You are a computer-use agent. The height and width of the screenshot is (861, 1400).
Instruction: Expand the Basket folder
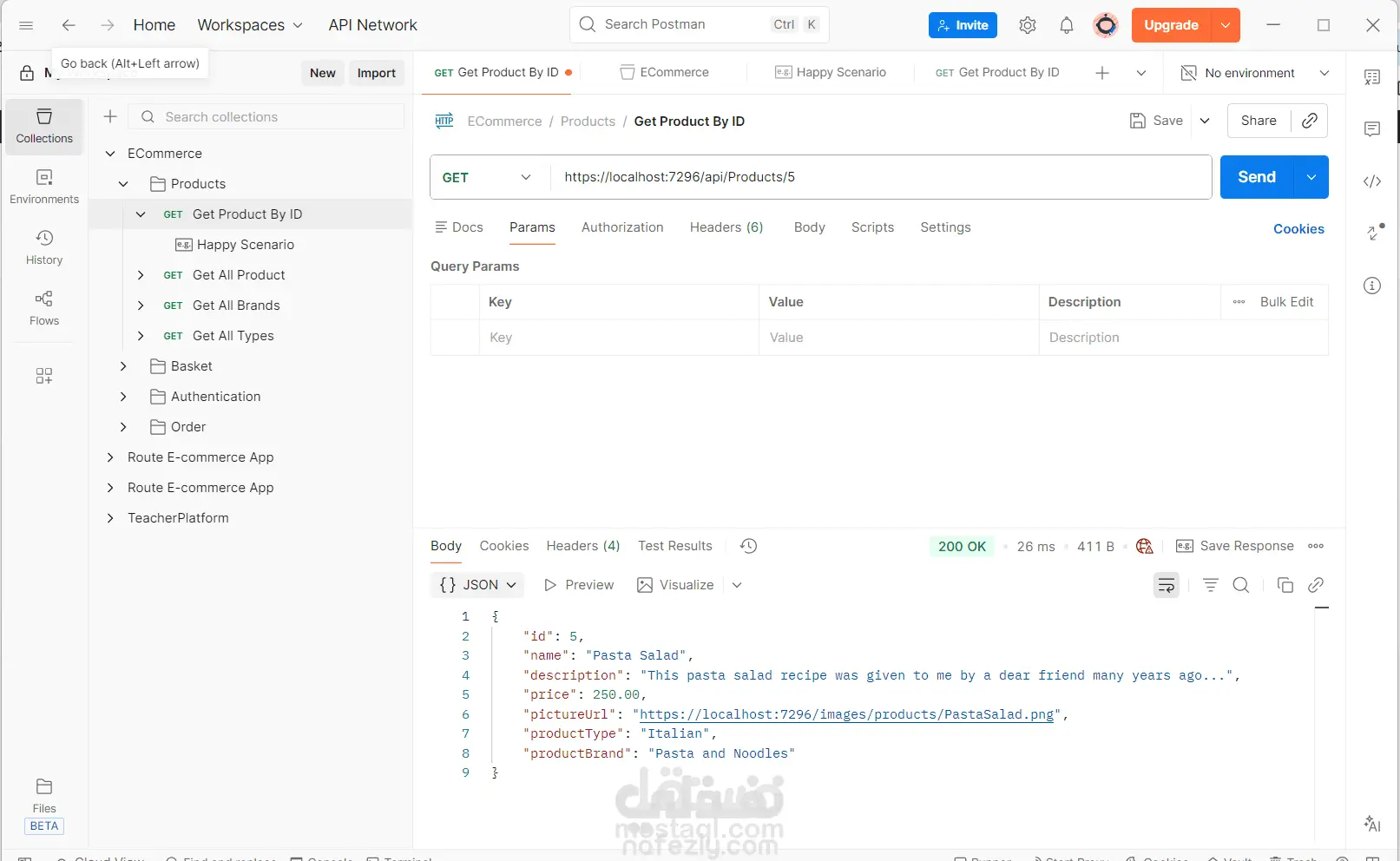click(x=123, y=366)
